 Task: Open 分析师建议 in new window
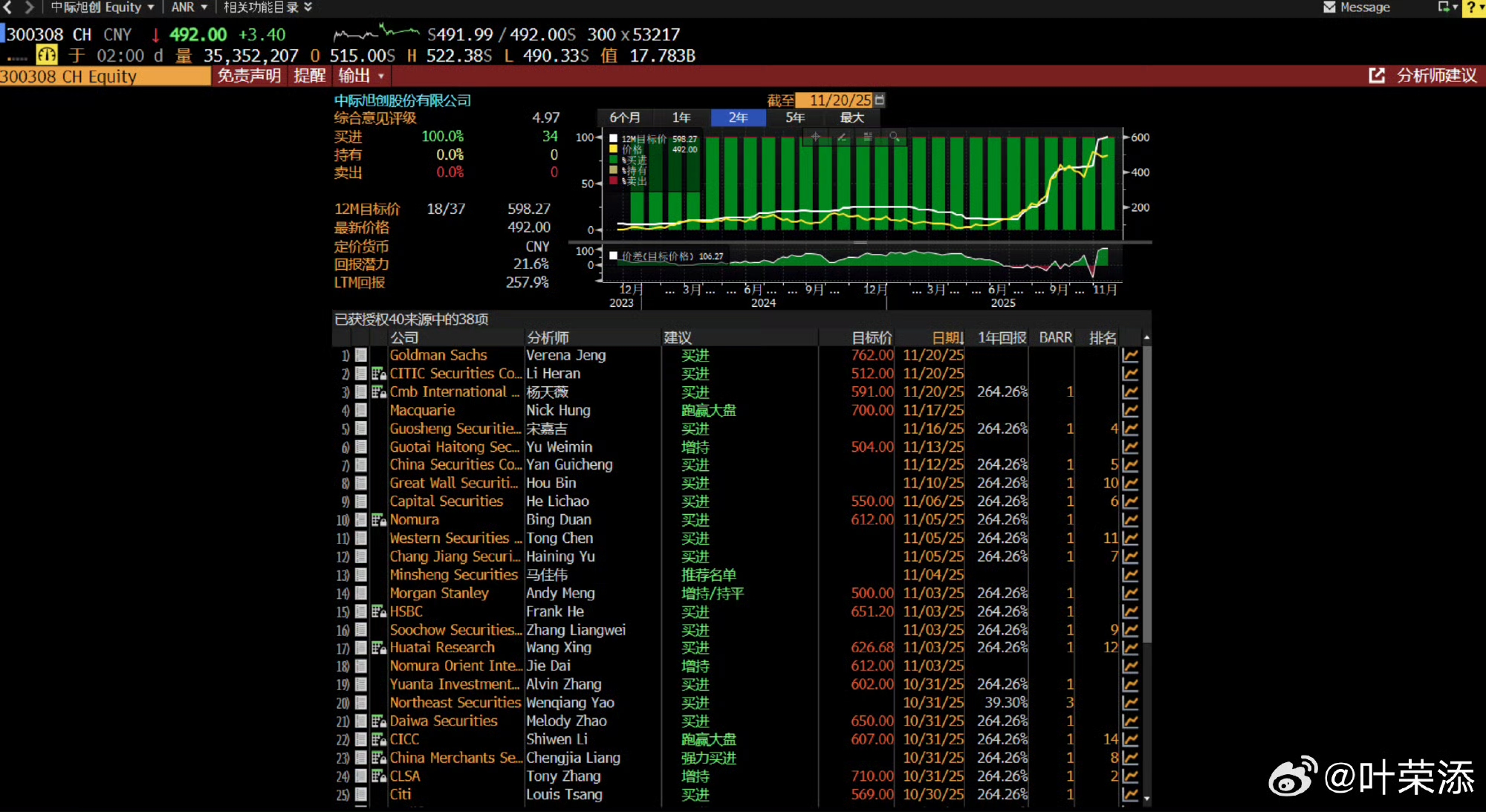coord(1376,76)
